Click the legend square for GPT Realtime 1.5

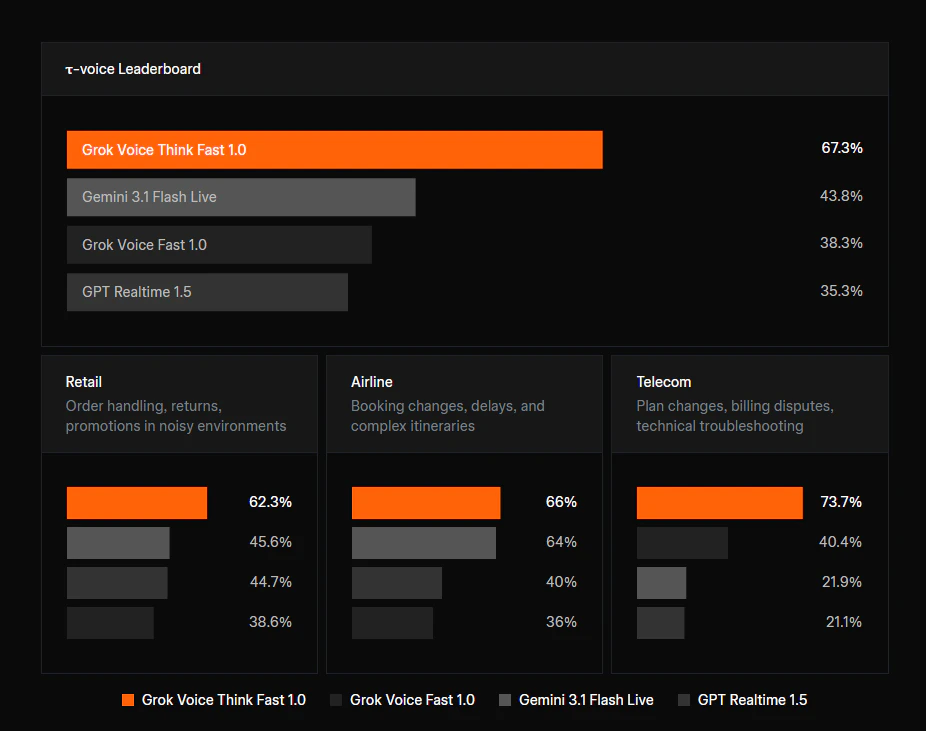pyautogui.click(x=684, y=700)
